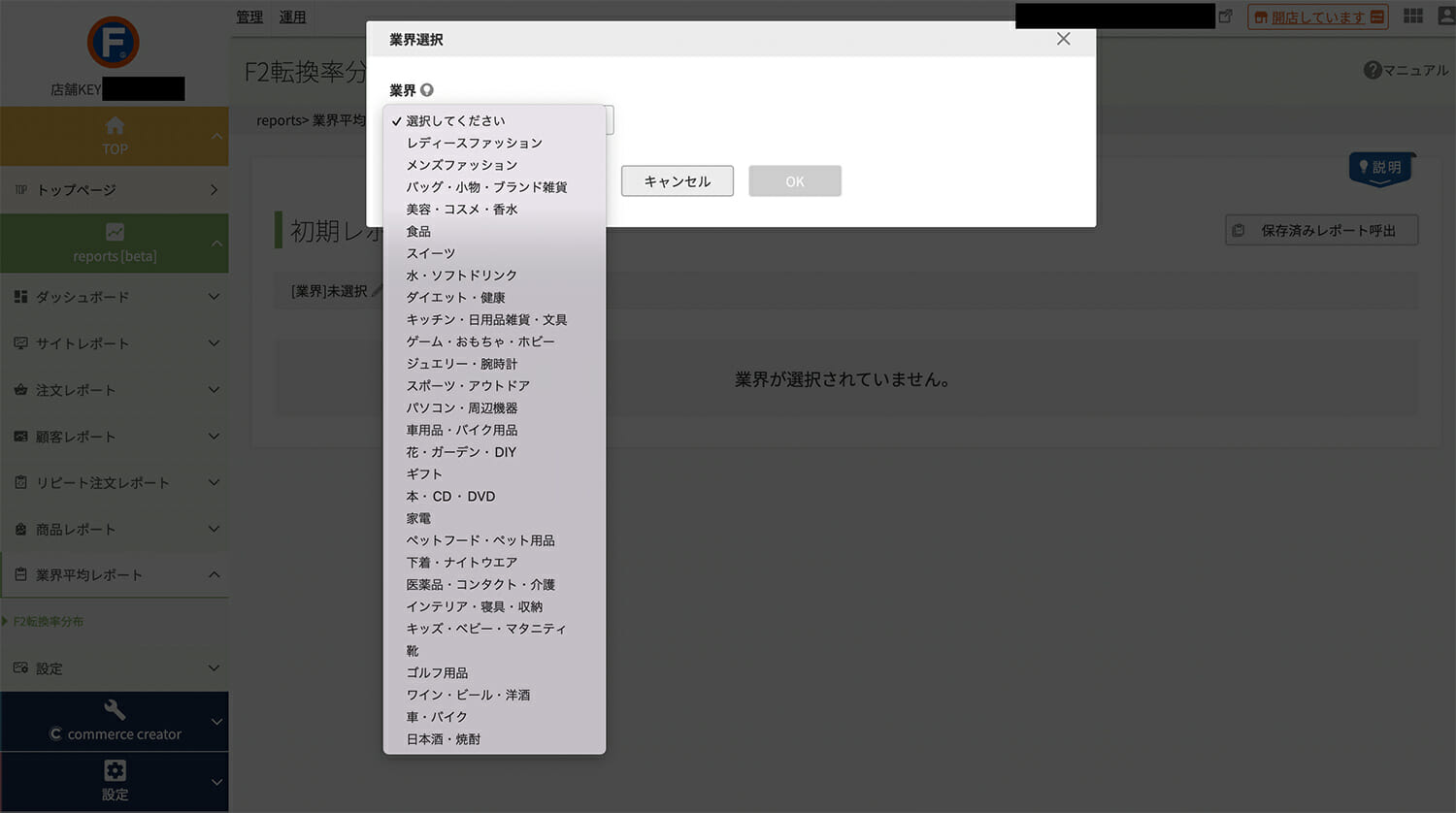Select 日本酒・焼酎 from the list
The image size is (1456, 813).
pyautogui.click(x=444, y=739)
